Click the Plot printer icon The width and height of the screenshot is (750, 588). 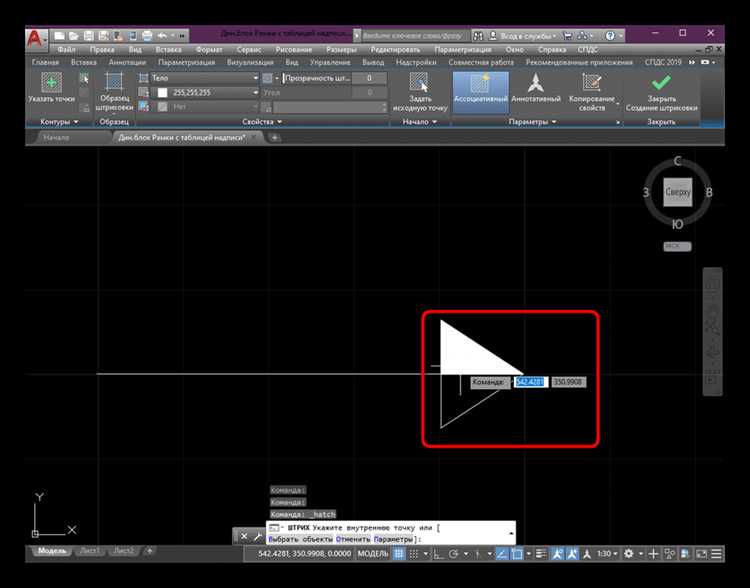tap(147, 36)
